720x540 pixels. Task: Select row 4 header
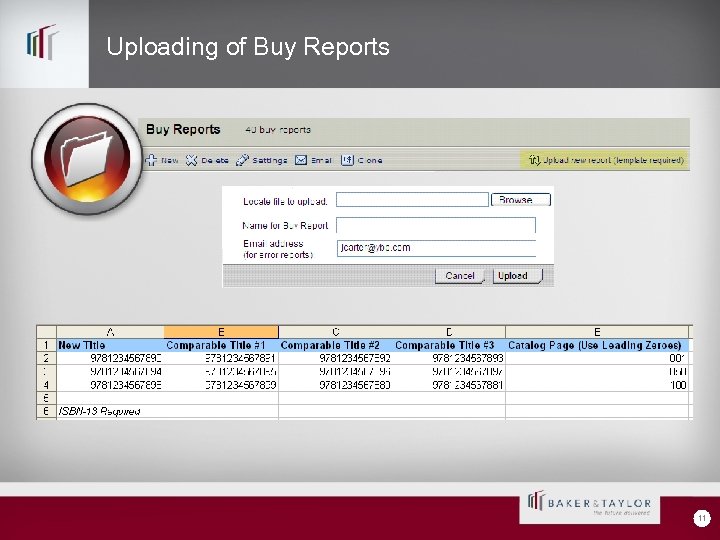[x=46, y=385]
